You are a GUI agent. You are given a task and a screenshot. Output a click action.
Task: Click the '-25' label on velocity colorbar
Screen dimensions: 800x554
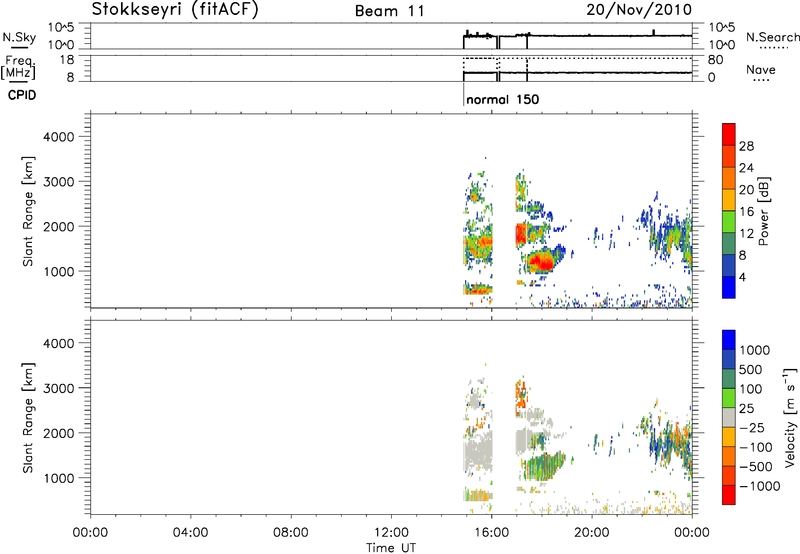click(x=752, y=428)
